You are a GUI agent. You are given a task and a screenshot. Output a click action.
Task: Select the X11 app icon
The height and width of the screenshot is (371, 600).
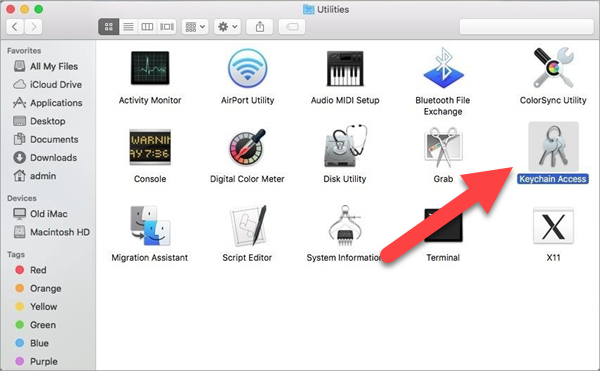(553, 226)
